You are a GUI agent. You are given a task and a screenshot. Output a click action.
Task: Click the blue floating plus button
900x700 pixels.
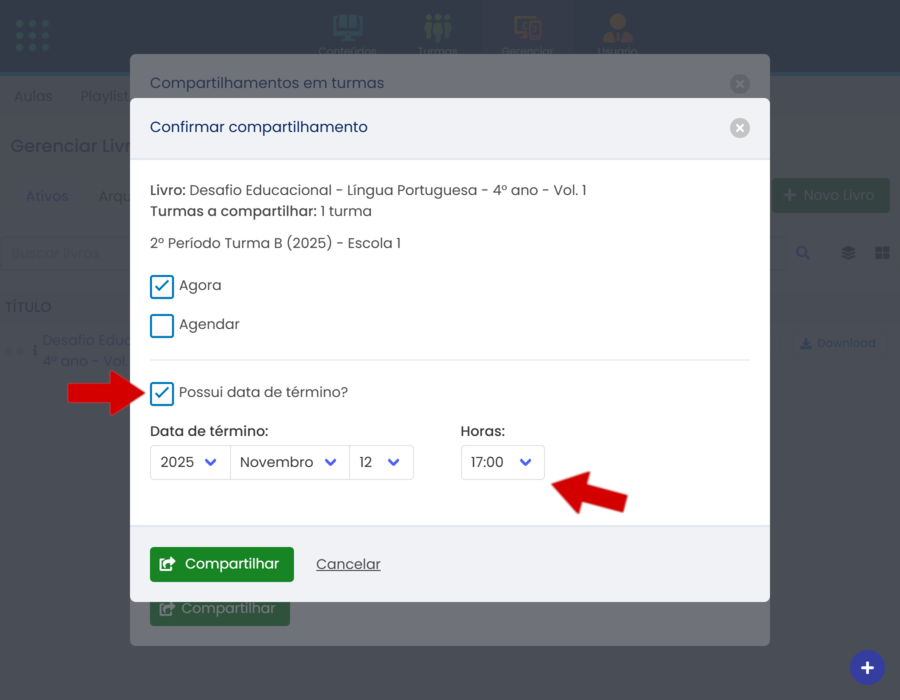(867, 668)
